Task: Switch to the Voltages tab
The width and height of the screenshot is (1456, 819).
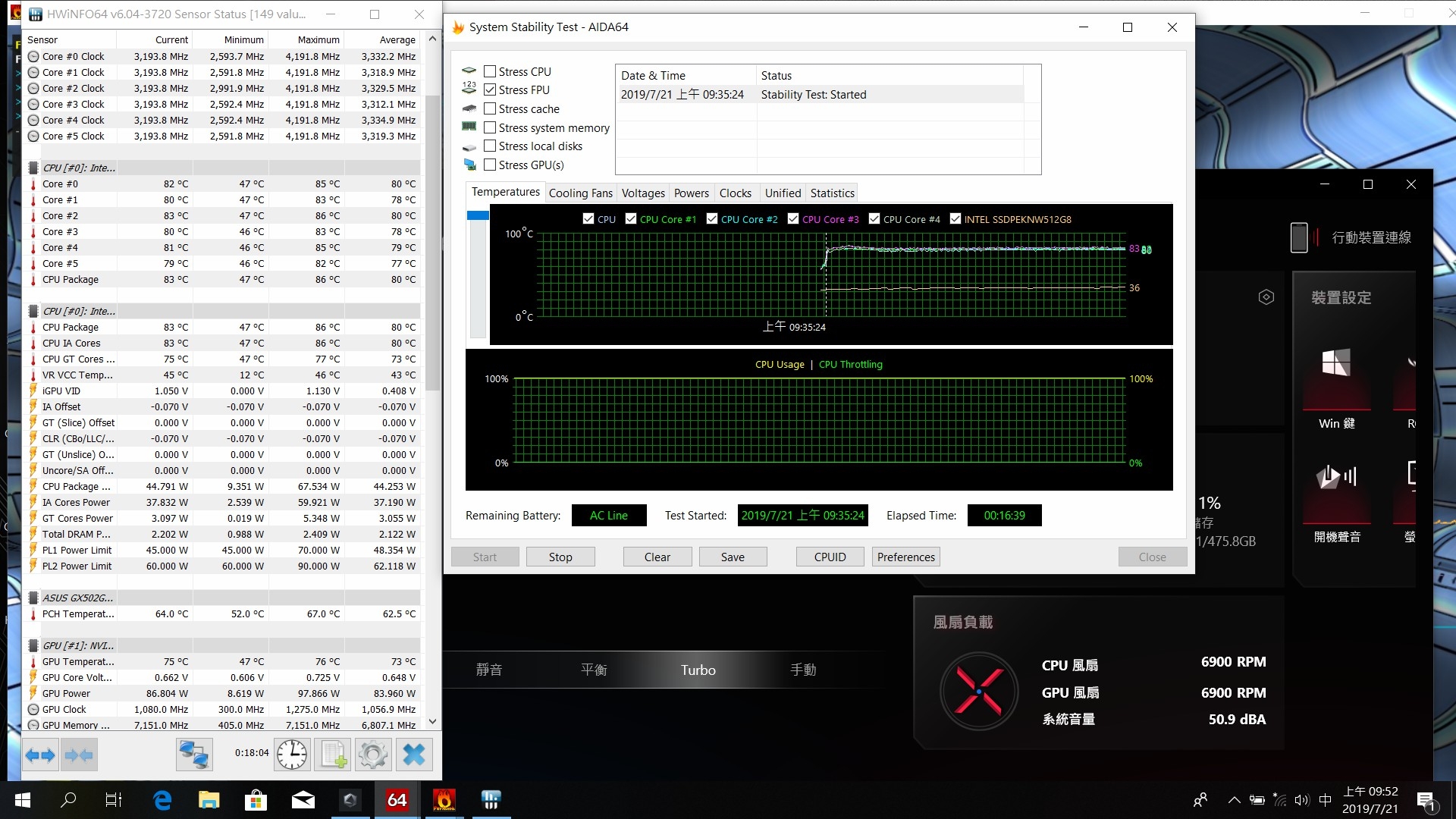Action: click(x=643, y=193)
